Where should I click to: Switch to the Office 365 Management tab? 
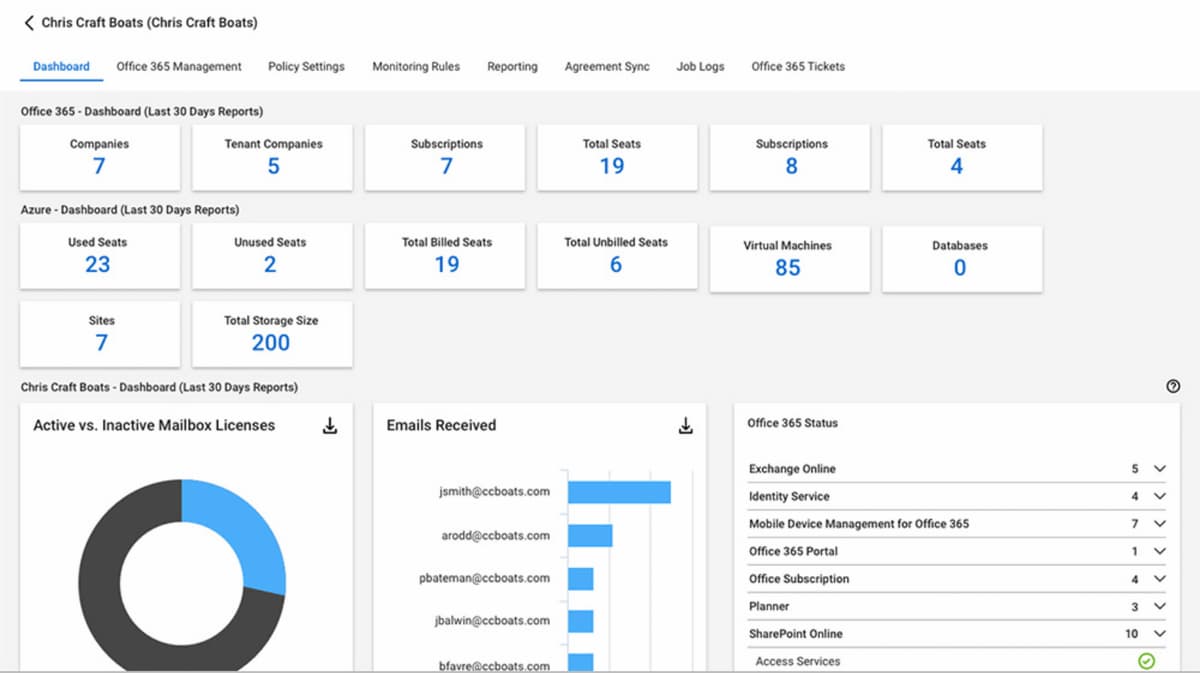(179, 67)
